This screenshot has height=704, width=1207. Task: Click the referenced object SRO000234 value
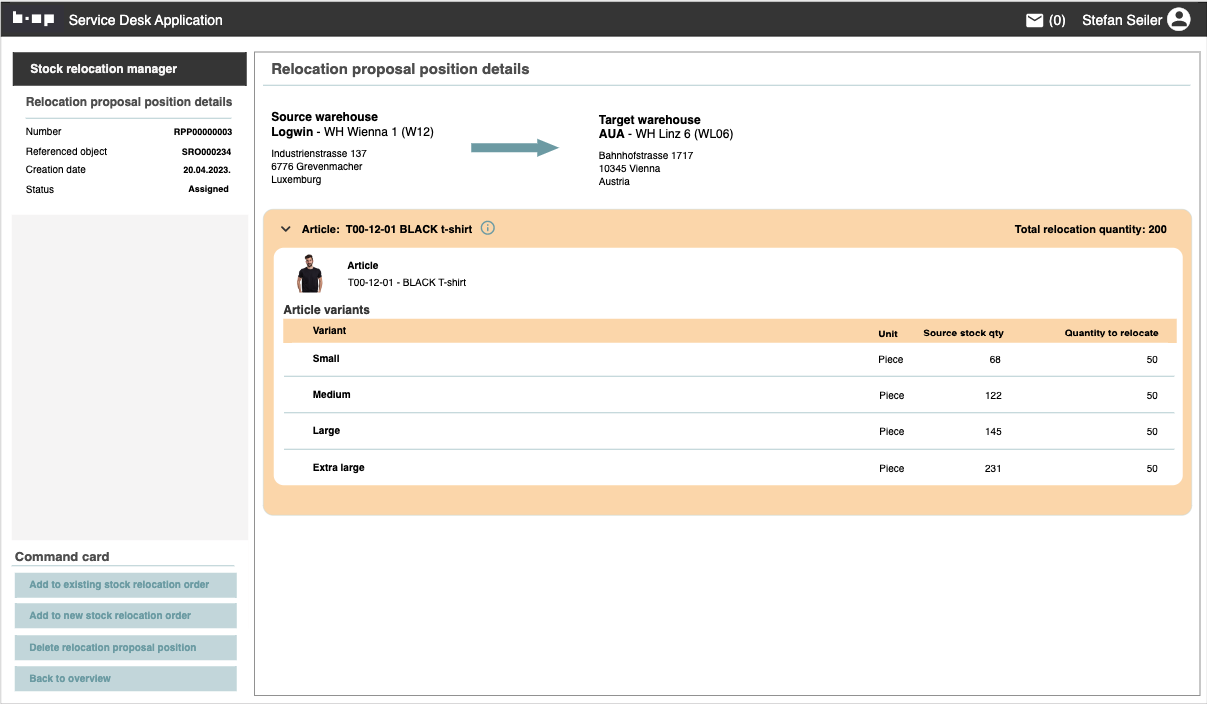(x=206, y=152)
